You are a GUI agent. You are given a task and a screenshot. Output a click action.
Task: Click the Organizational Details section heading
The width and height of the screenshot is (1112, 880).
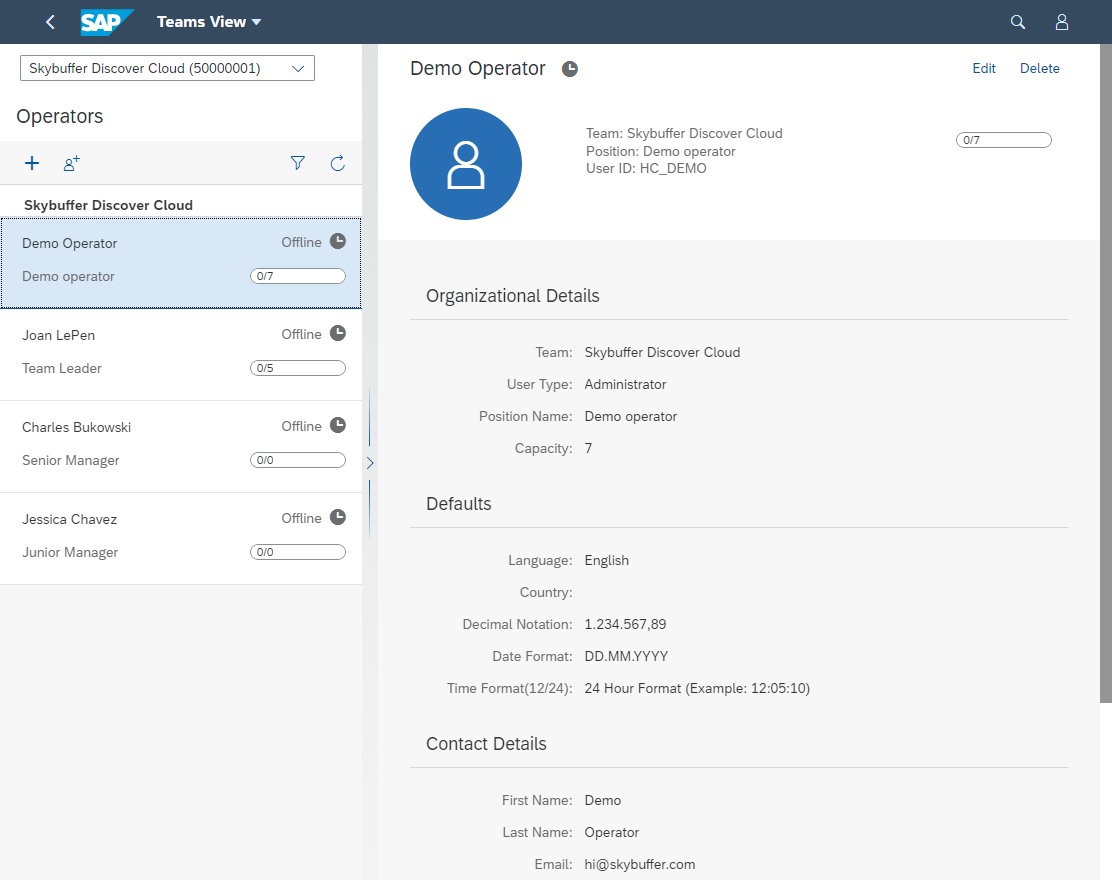513,296
